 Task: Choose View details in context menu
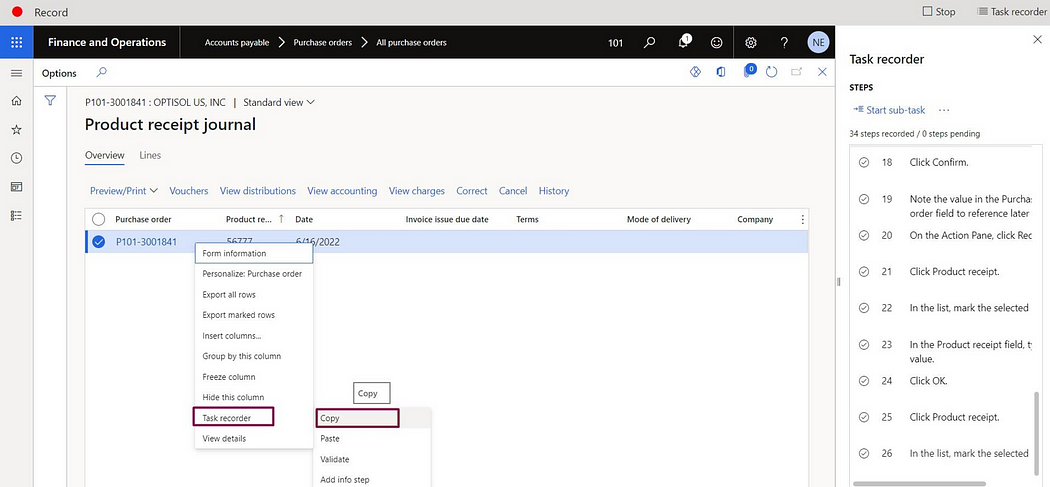[254, 439]
